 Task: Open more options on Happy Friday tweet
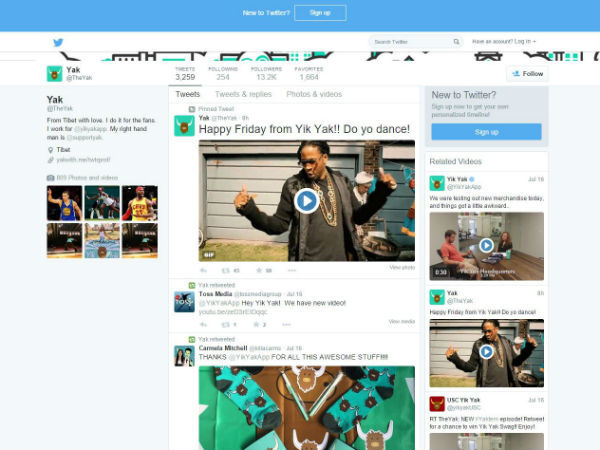coord(292,271)
